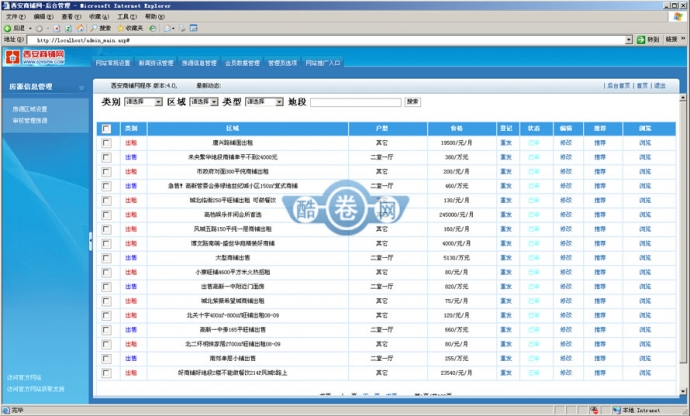Click the vertical scrollbar up arrow

pyautogui.click(x=683, y=97)
